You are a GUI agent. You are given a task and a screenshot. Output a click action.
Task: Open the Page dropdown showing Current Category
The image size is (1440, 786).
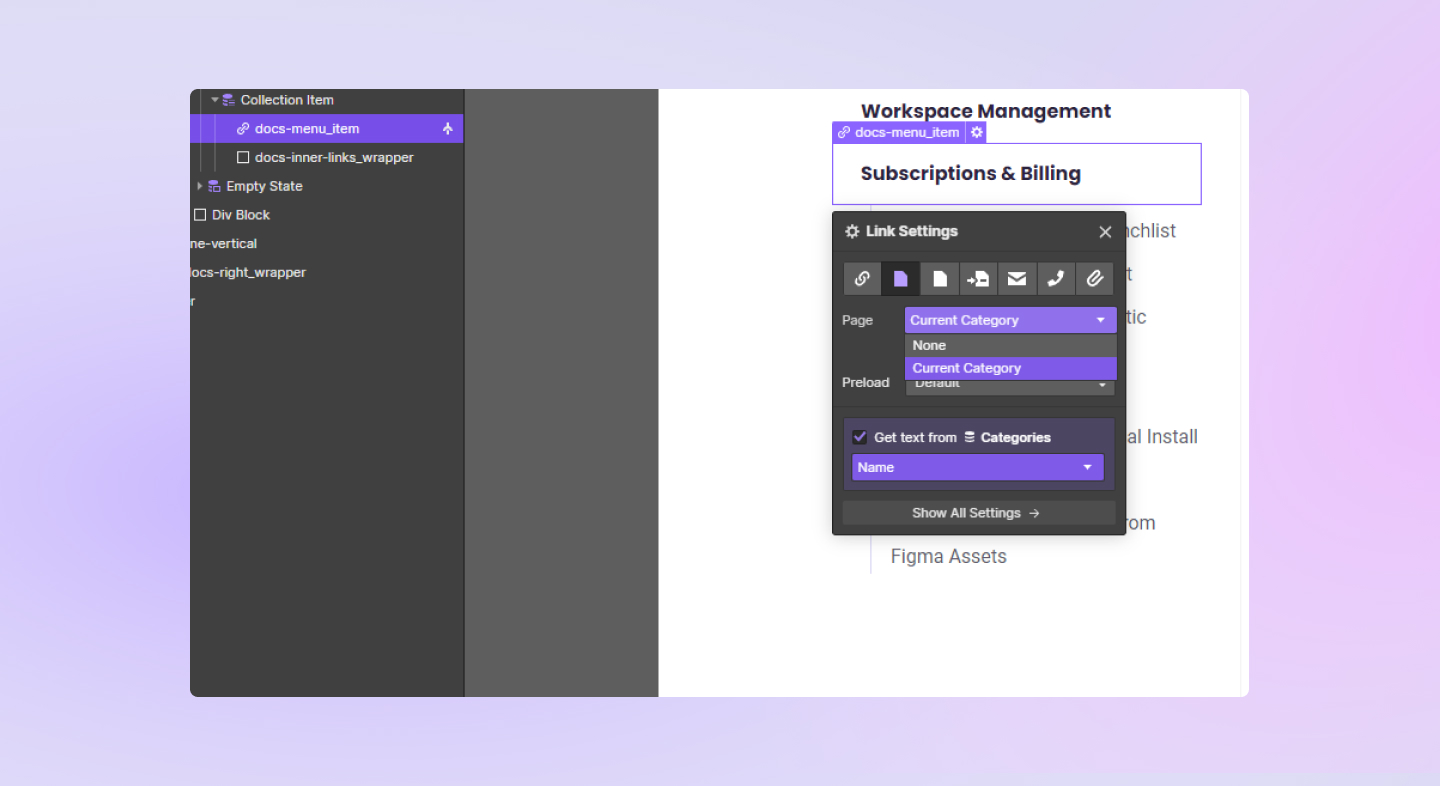click(1010, 320)
